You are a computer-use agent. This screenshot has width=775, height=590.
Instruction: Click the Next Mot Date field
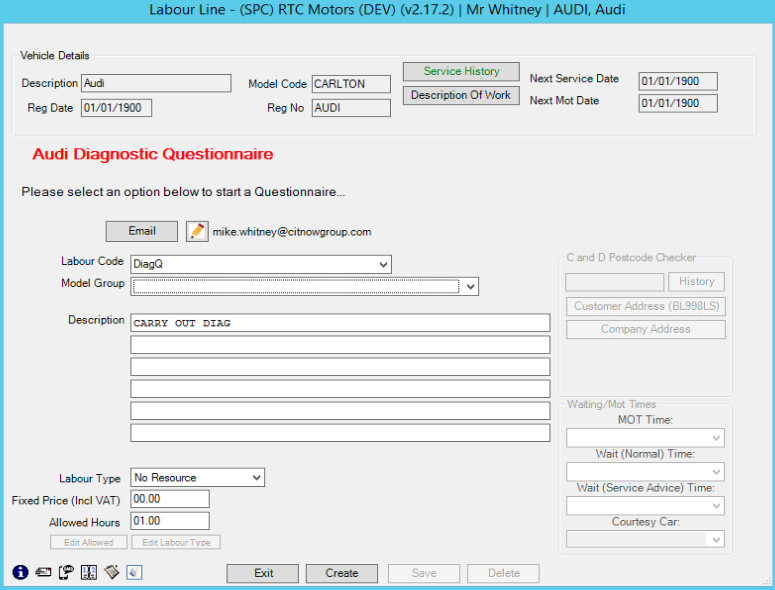point(678,103)
